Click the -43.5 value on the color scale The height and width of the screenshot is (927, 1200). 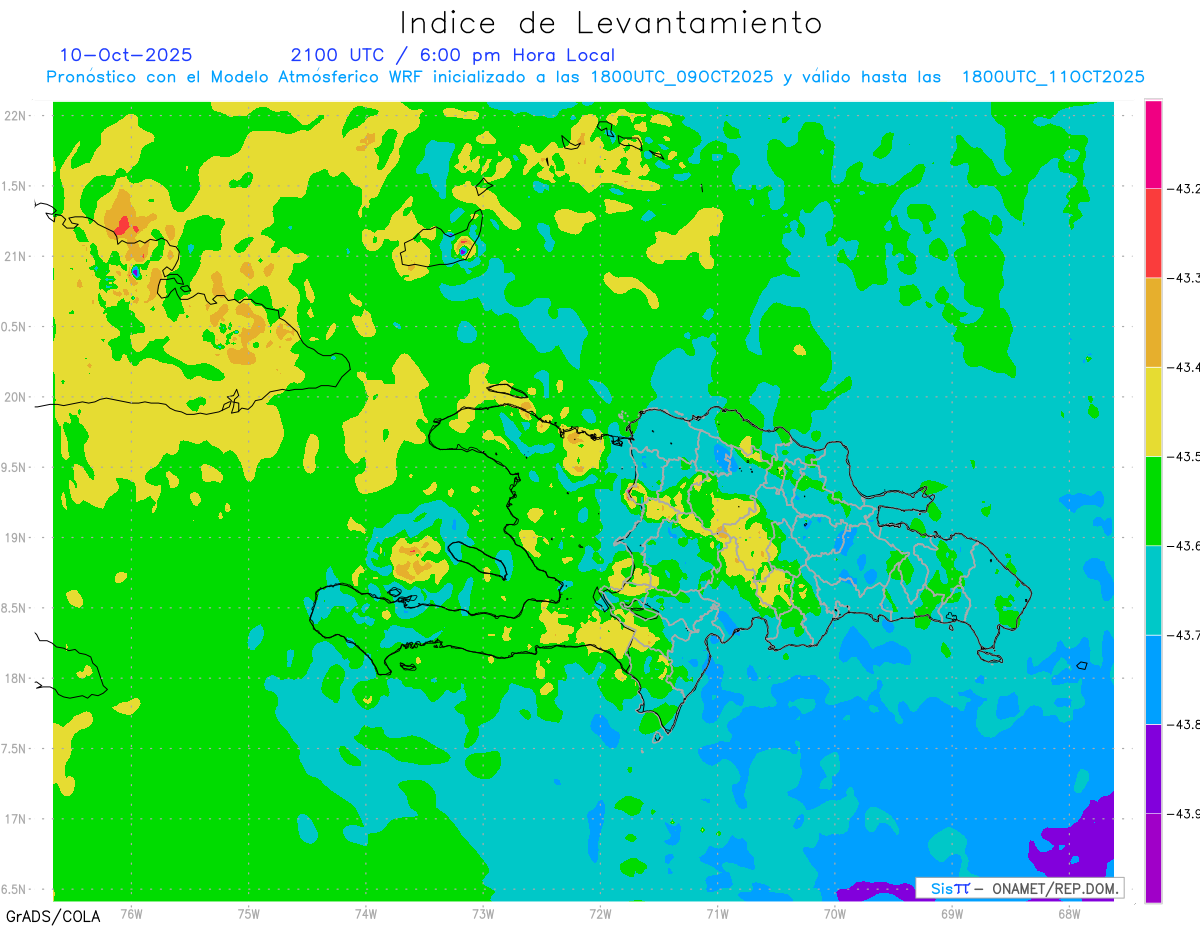pyautogui.click(x=1184, y=456)
